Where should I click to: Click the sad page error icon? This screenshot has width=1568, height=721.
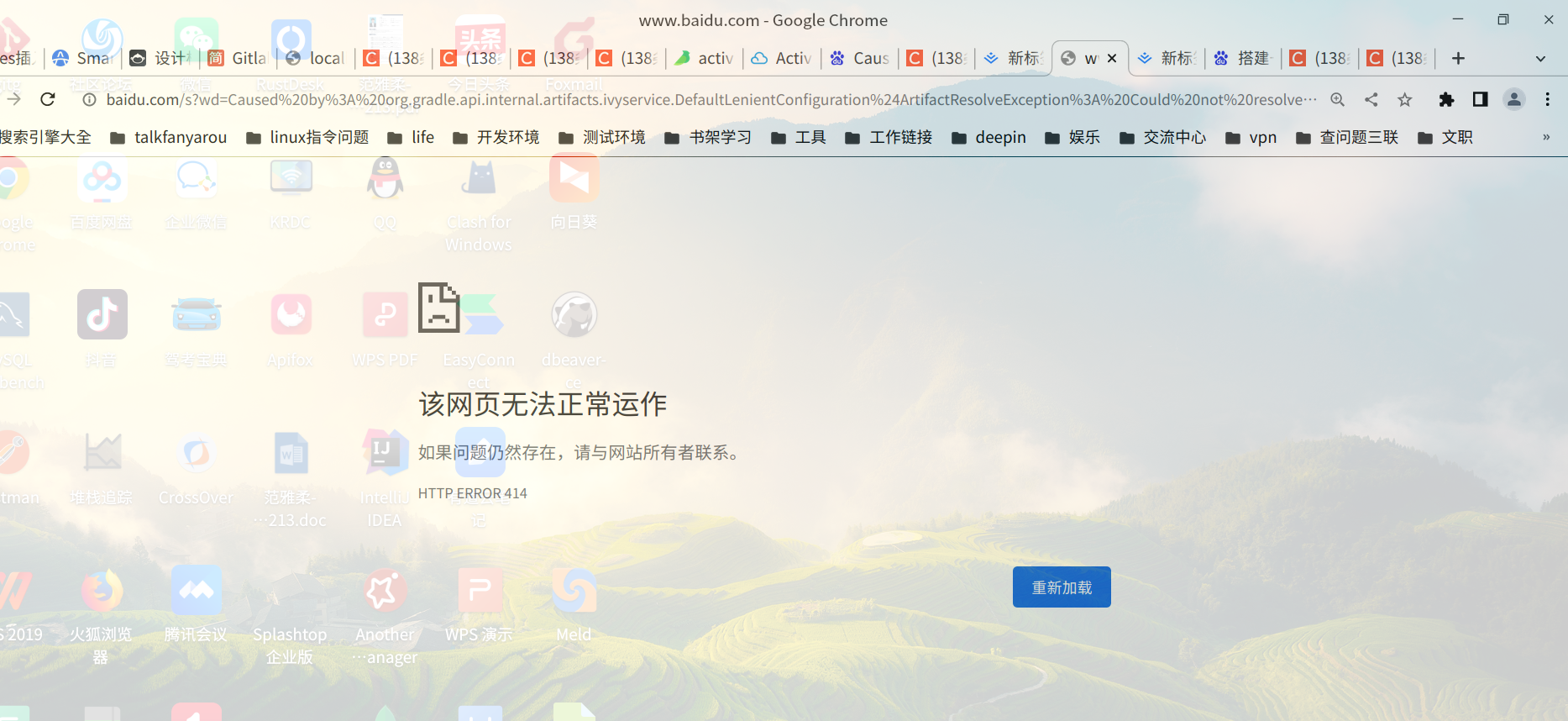(x=438, y=308)
